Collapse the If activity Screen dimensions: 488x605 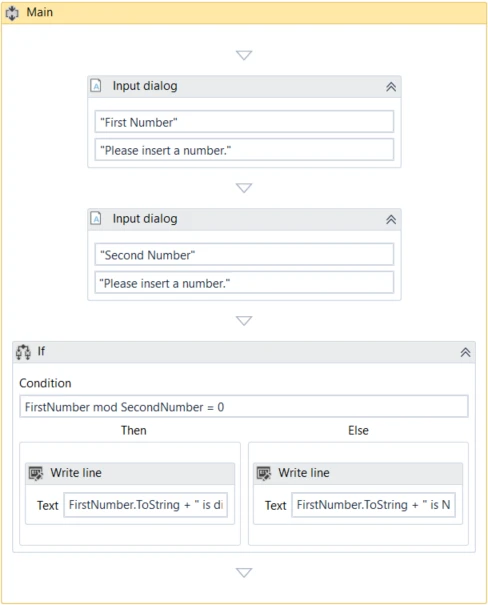(x=465, y=352)
